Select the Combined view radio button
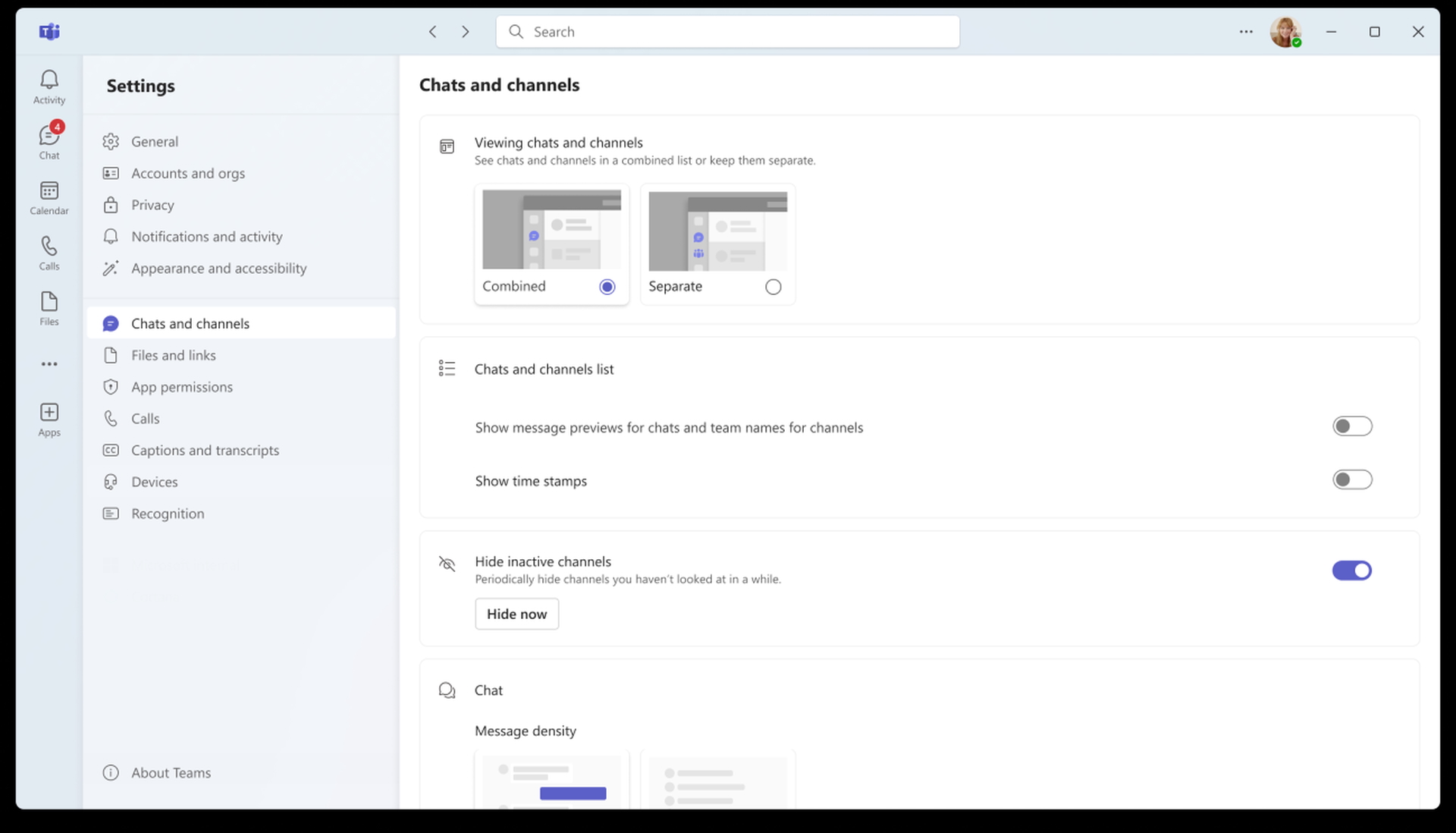Screen dimensions: 1456x833 607,287
